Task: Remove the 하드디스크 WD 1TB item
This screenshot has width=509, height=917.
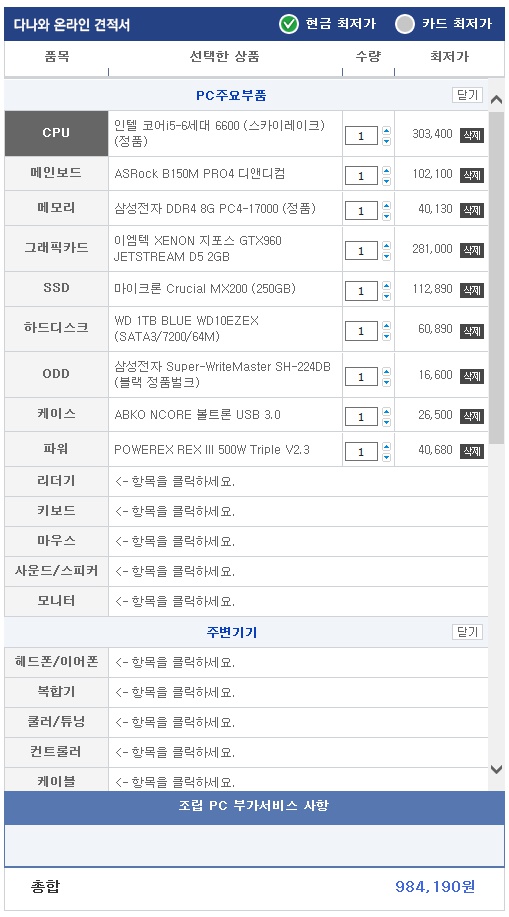Action: point(472,330)
